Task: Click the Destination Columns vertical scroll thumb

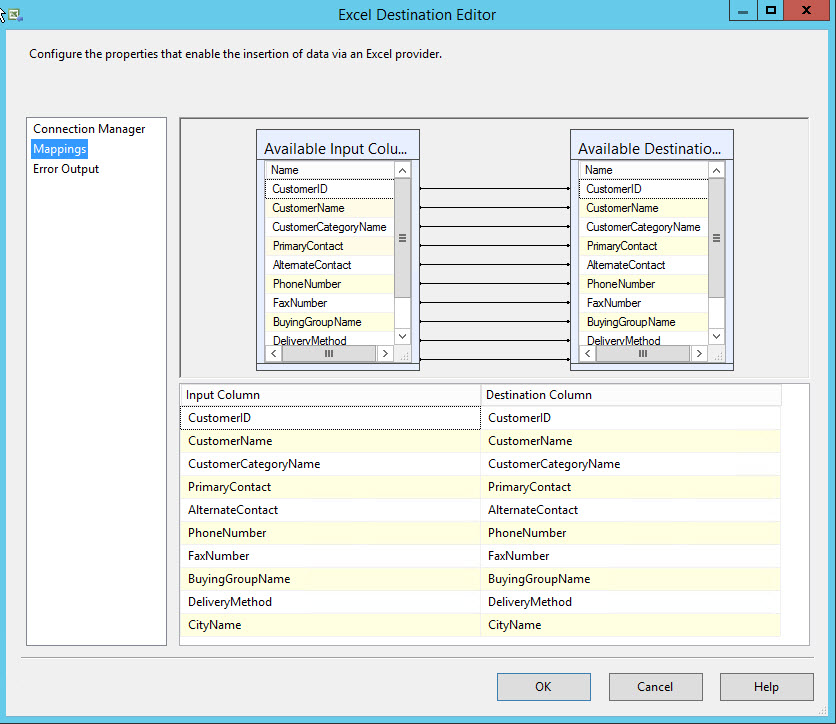Action: (x=717, y=238)
